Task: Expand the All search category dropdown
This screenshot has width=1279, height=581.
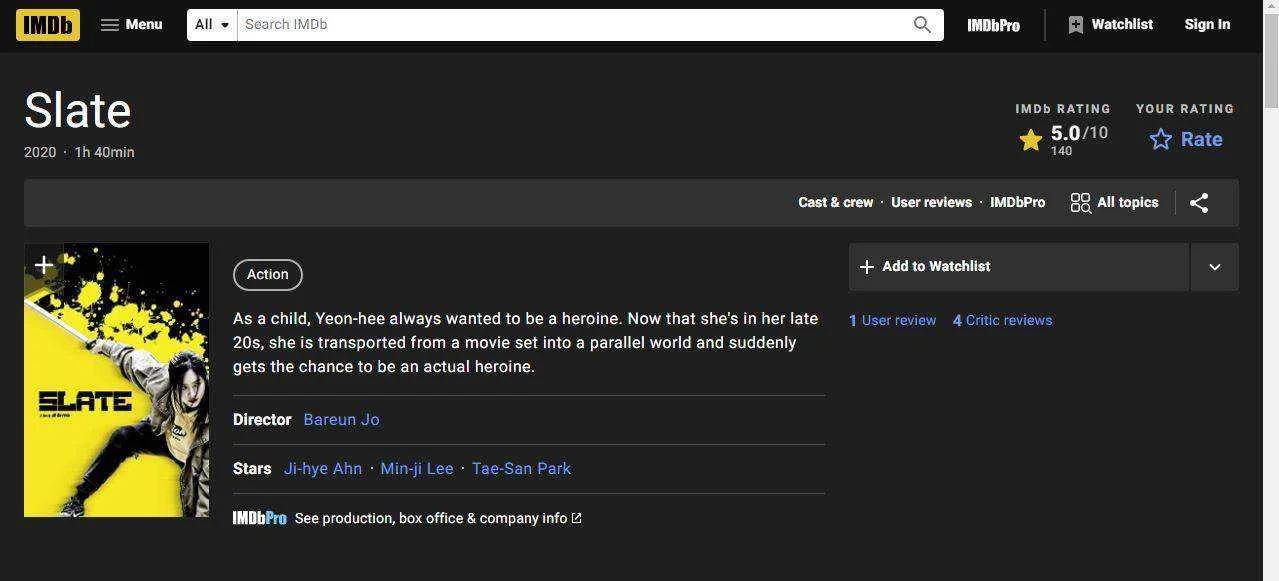Action: click(212, 25)
